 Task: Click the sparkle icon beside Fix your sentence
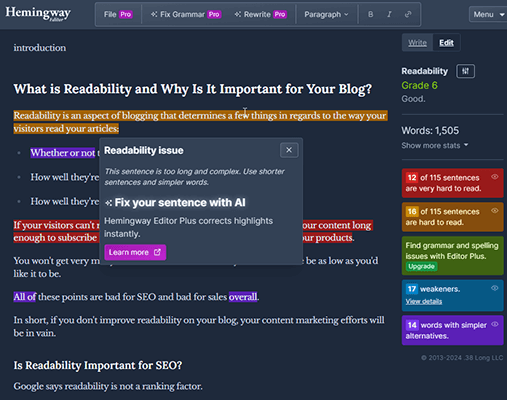[109, 203]
